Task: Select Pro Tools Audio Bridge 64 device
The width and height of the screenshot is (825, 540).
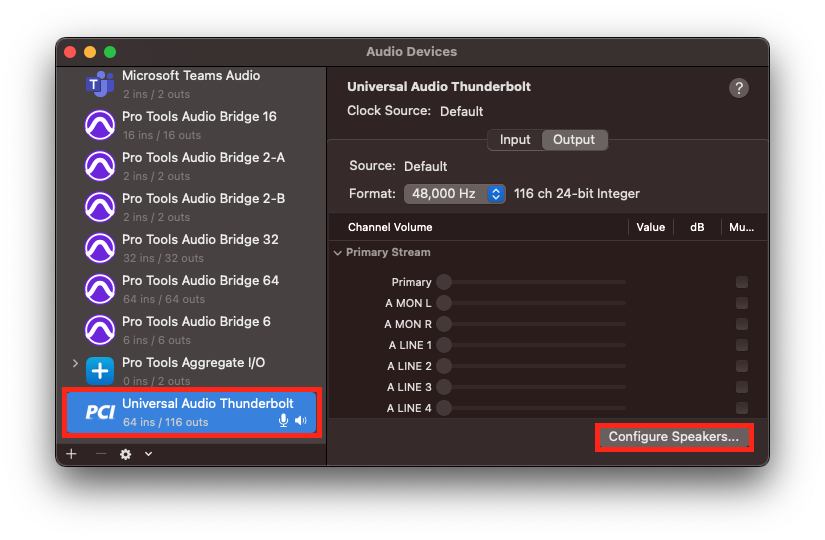Action: coord(193,289)
